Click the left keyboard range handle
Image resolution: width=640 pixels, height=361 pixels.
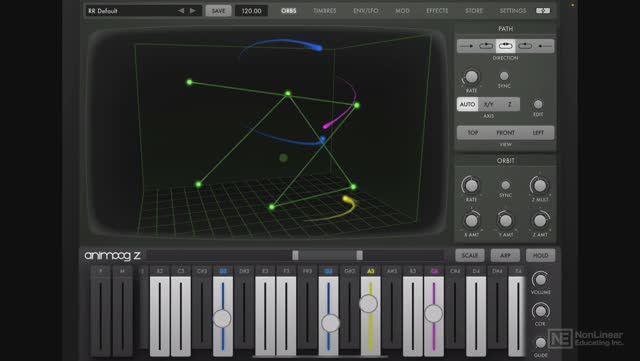[x=295, y=255]
